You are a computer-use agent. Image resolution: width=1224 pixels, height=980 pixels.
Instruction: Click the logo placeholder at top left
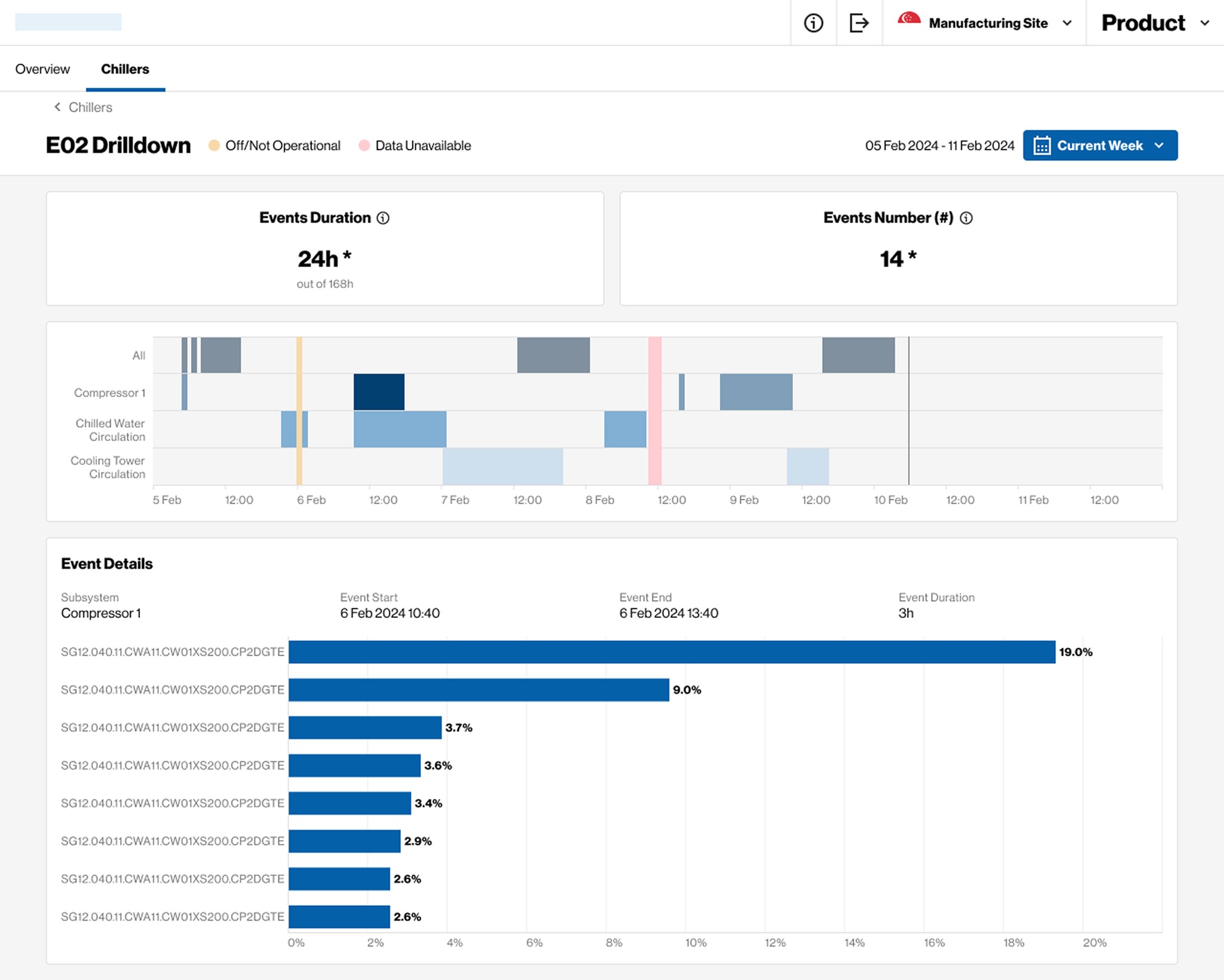(68, 22)
